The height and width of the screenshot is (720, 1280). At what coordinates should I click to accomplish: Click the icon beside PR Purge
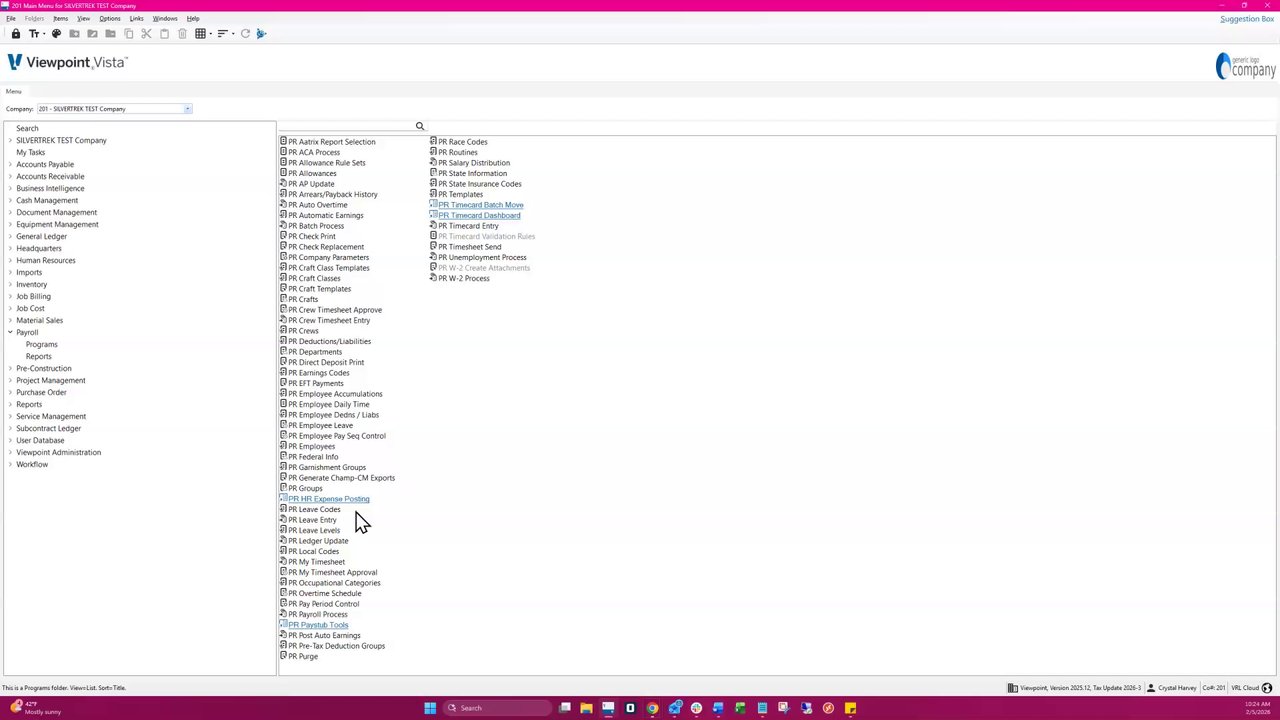coord(283,656)
